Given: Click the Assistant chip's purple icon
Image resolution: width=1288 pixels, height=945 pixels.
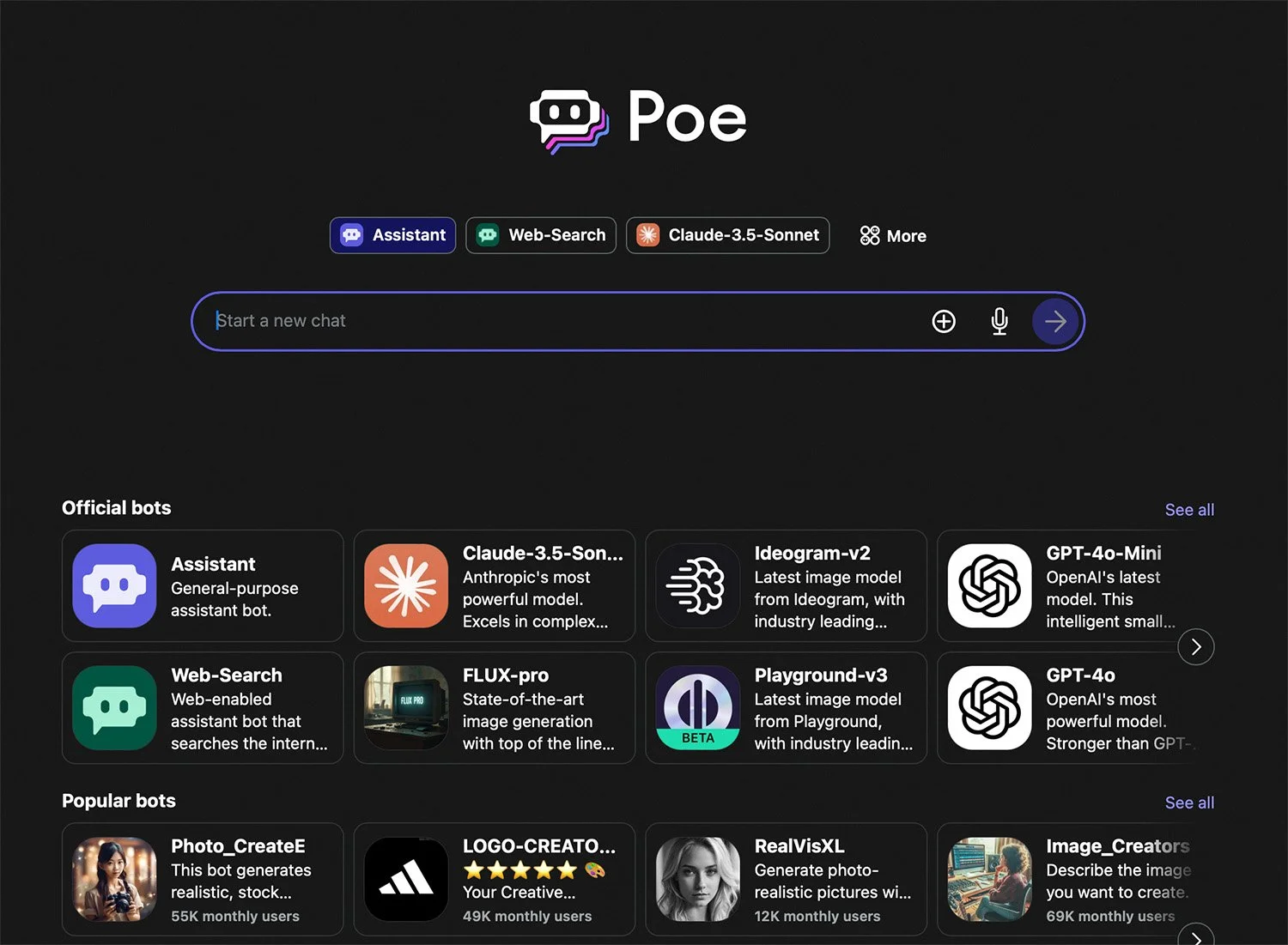Looking at the screenshot, I should [x=352, y=235].
